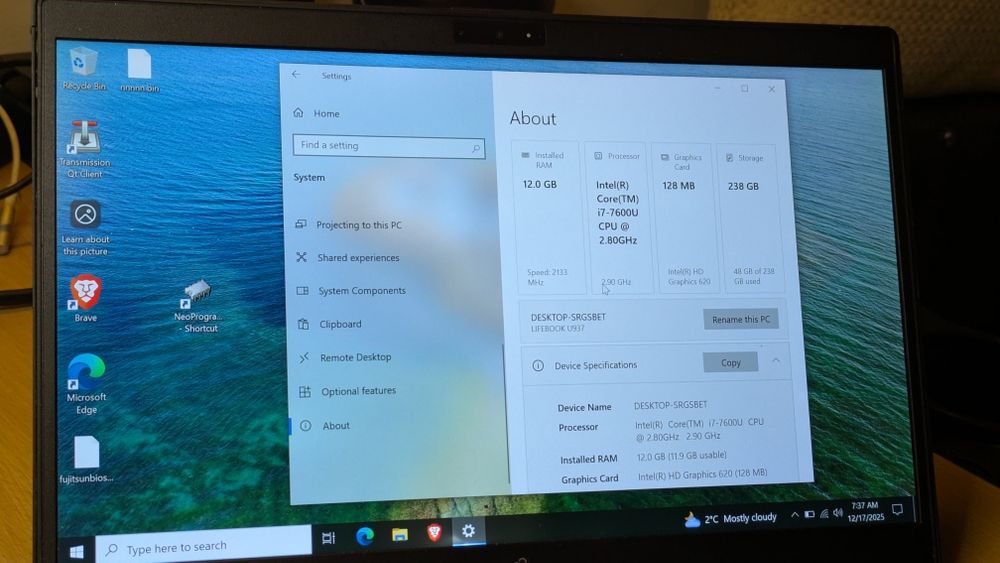Select the nnnnn.bin file on desktop
Screen dimensions: 1000x563
click(x=139, y=71)
